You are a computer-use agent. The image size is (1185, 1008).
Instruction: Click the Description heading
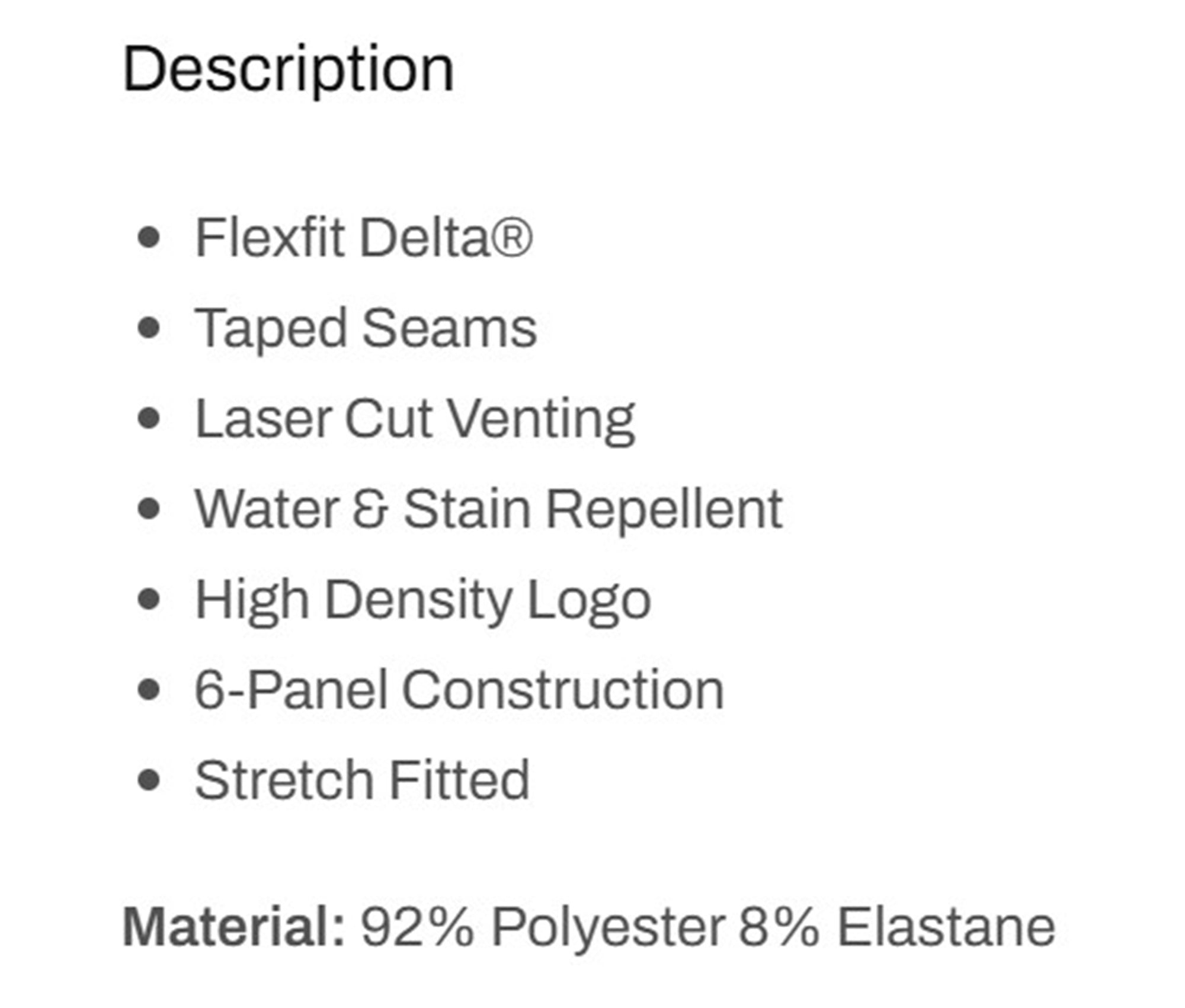click(x=288, y=70)
